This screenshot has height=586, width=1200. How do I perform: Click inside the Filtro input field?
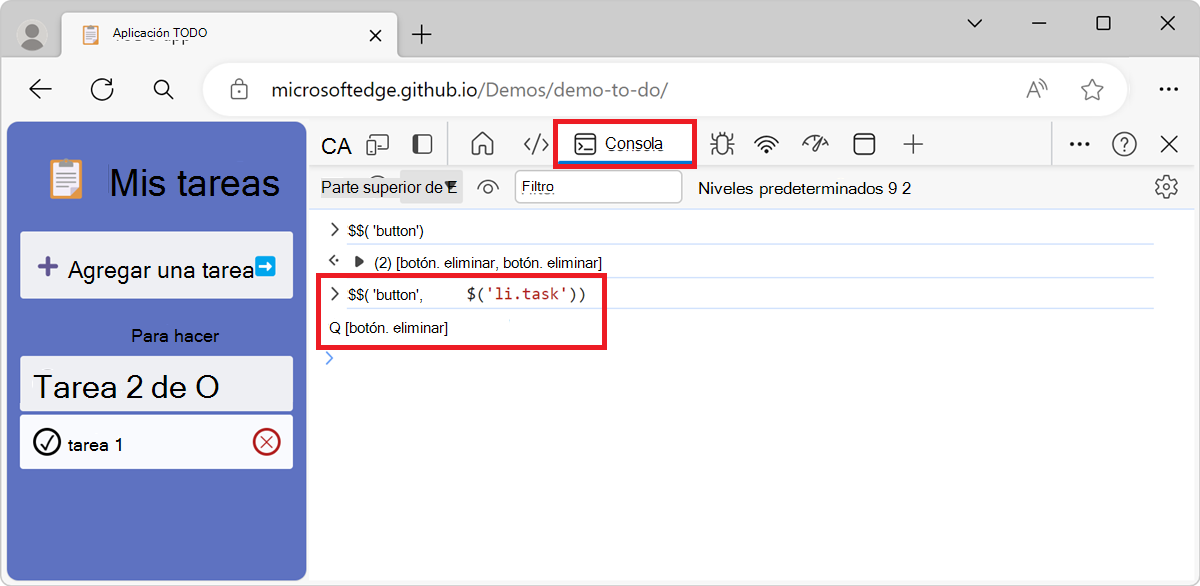[x=598, y=187]
